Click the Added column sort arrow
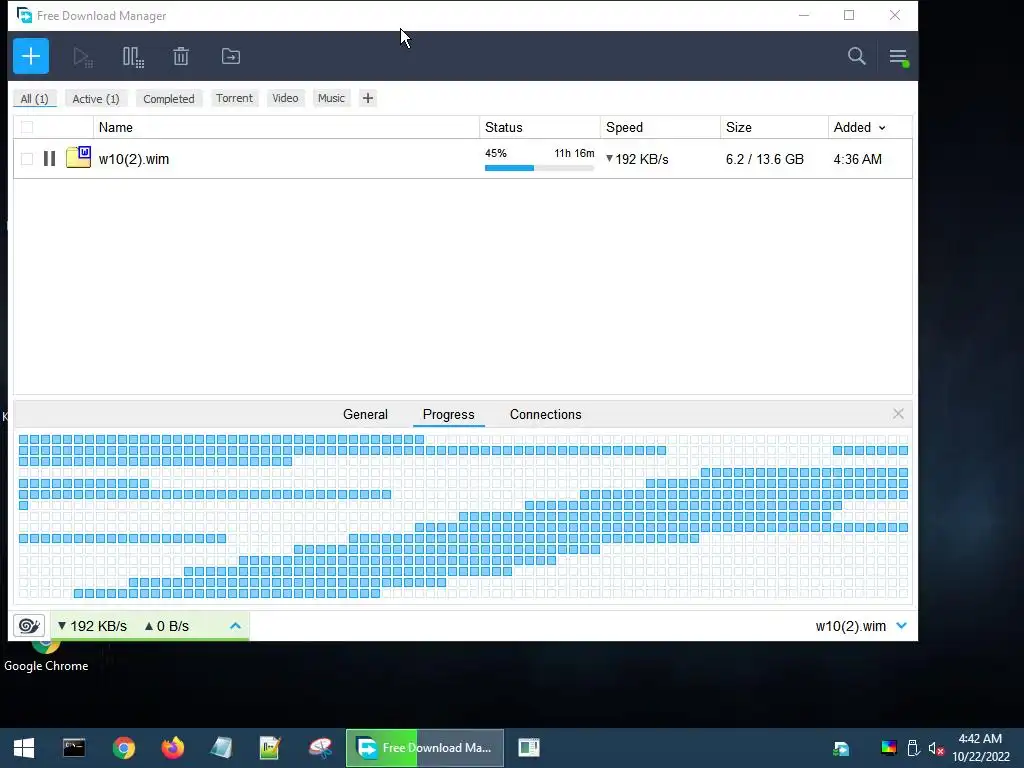The width and height of the screenshot is (1024, 768). [882, 128]
